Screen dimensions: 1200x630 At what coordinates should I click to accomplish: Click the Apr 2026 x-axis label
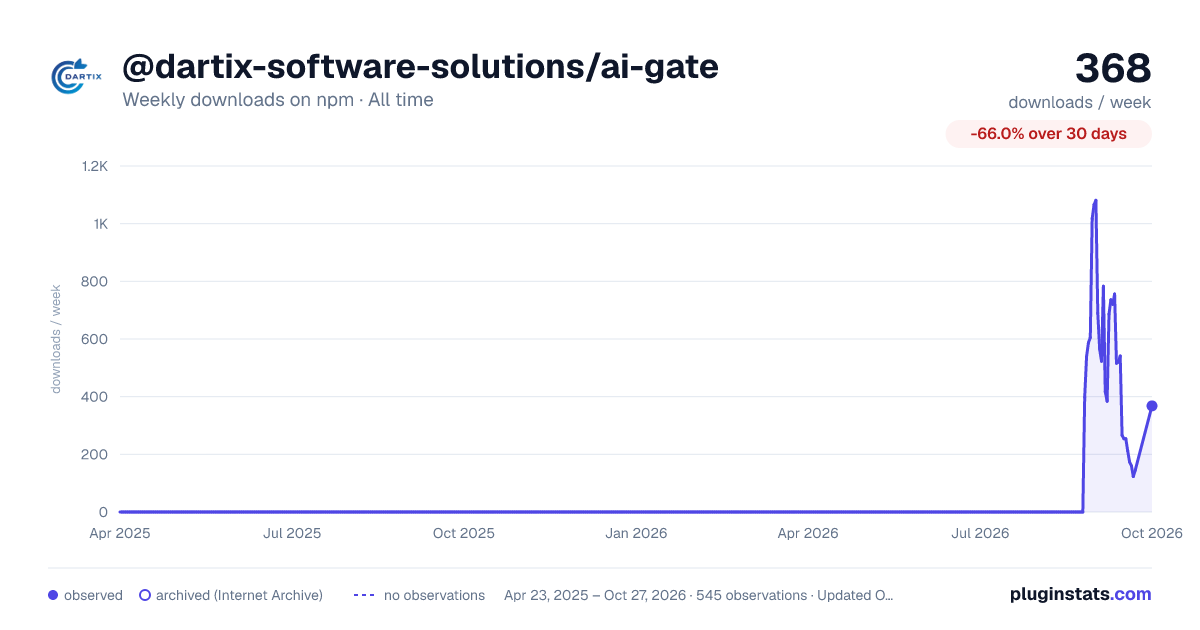[807, 533]
